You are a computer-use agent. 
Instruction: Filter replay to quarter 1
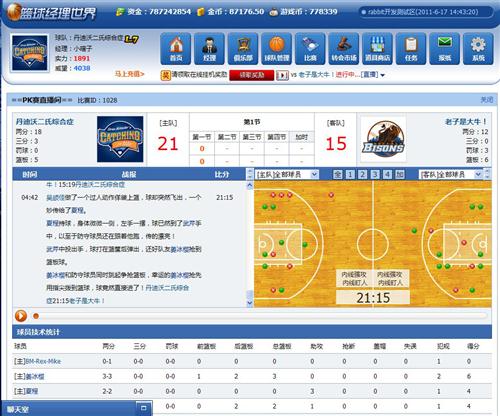(350, 174)
